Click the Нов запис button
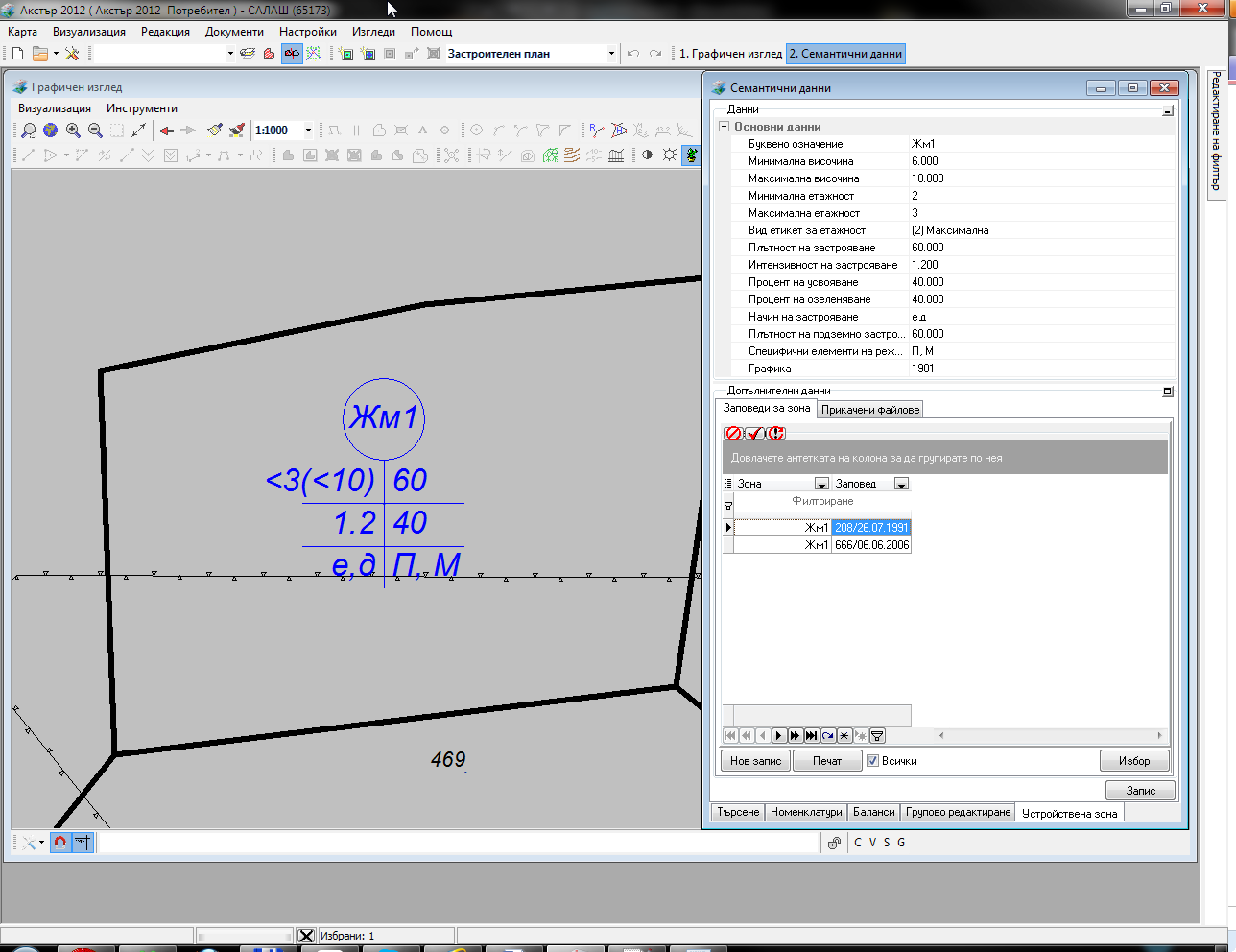Viewport: 1236px width, 952px height. click(x=755, y=761)
